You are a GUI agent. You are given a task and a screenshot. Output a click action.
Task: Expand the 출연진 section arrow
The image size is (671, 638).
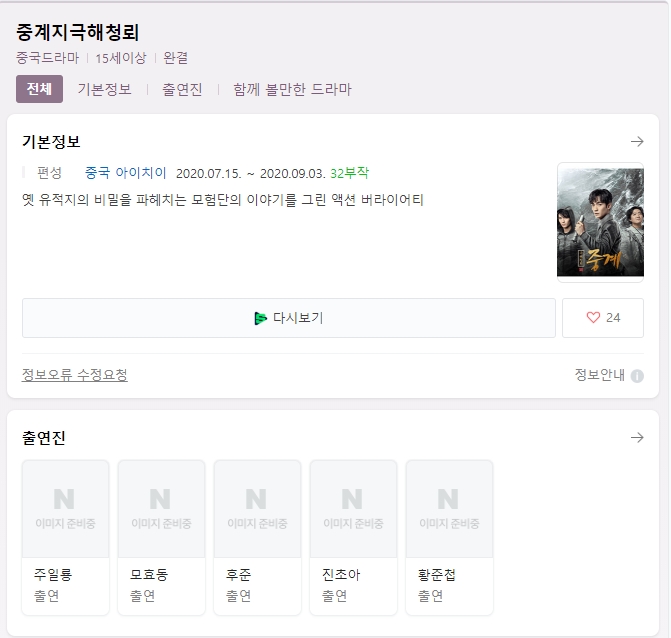pyautogui.click(x=637, y=438)
